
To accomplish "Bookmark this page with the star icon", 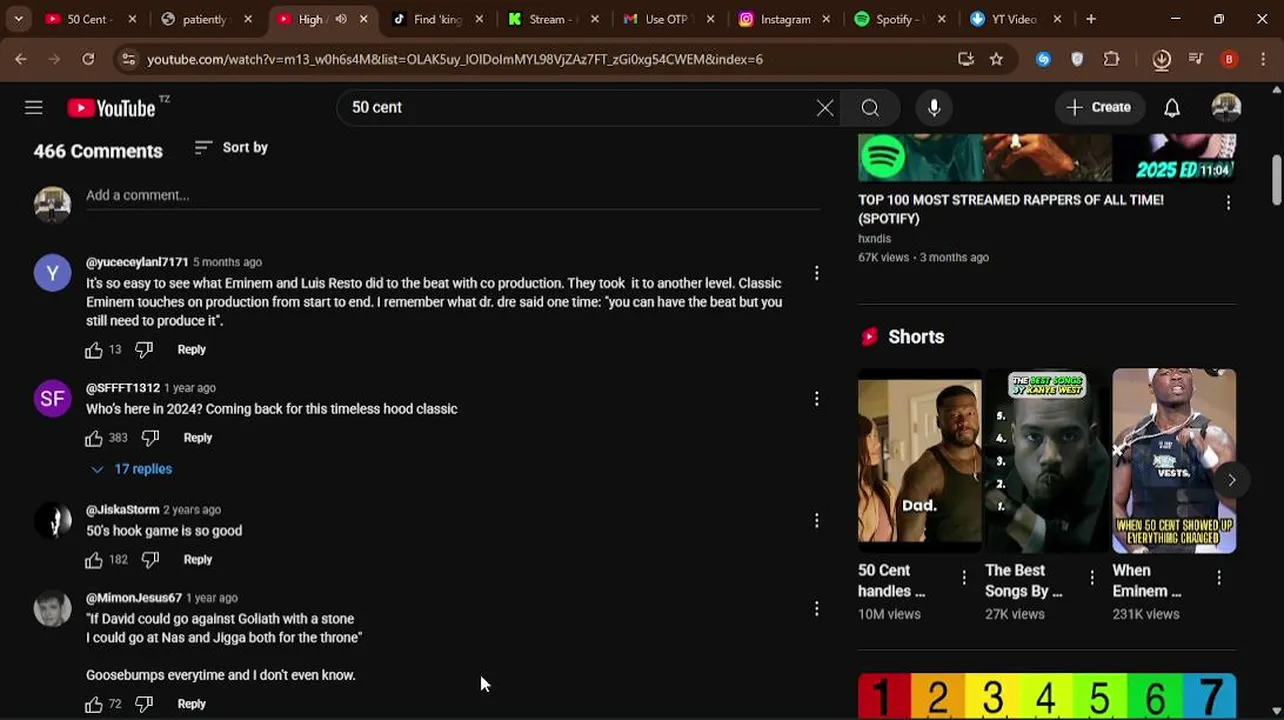I will [x=996, y=60].
